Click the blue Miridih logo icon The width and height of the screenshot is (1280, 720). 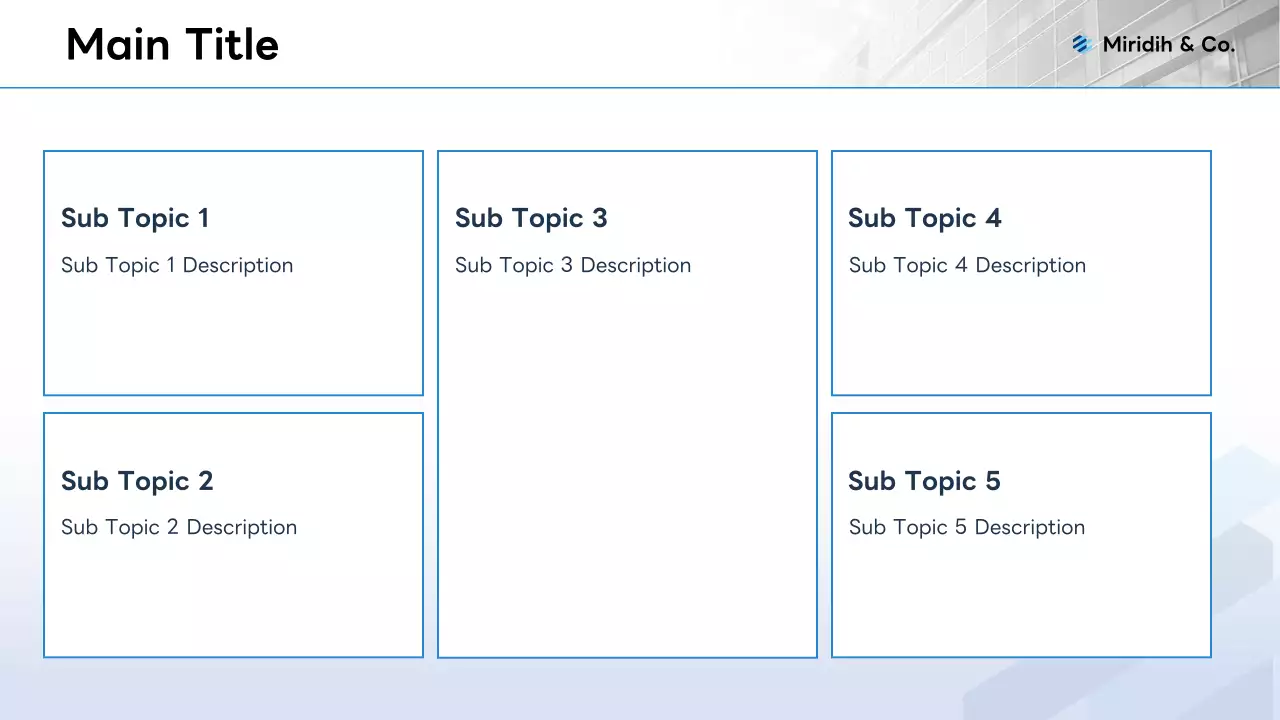point(1080,44)
